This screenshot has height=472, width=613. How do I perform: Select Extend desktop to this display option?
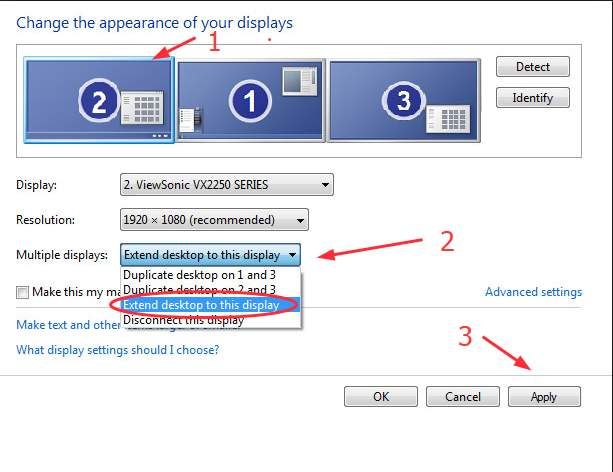[201, 305]
